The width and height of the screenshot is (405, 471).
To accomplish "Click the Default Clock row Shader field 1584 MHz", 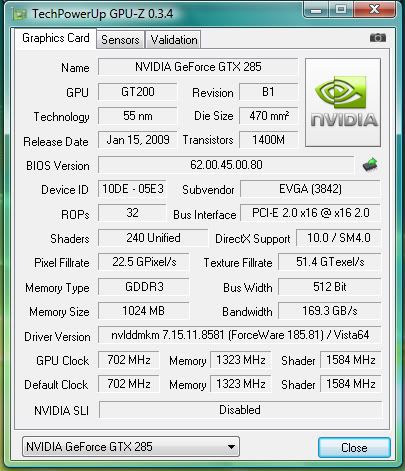I will click(x=351, y=384).
